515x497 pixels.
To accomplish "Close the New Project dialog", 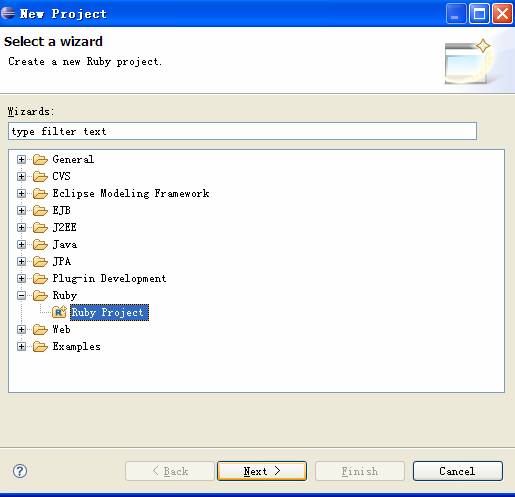I will point(502,14).
